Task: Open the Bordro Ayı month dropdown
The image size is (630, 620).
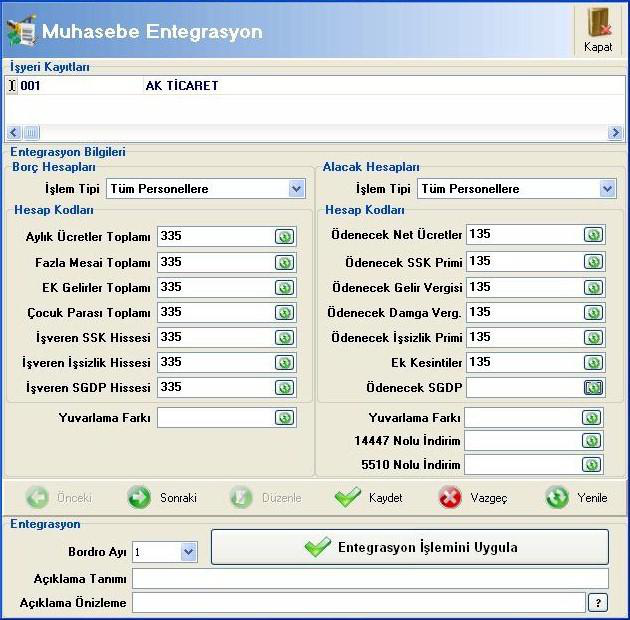Action: click(188, 552)
